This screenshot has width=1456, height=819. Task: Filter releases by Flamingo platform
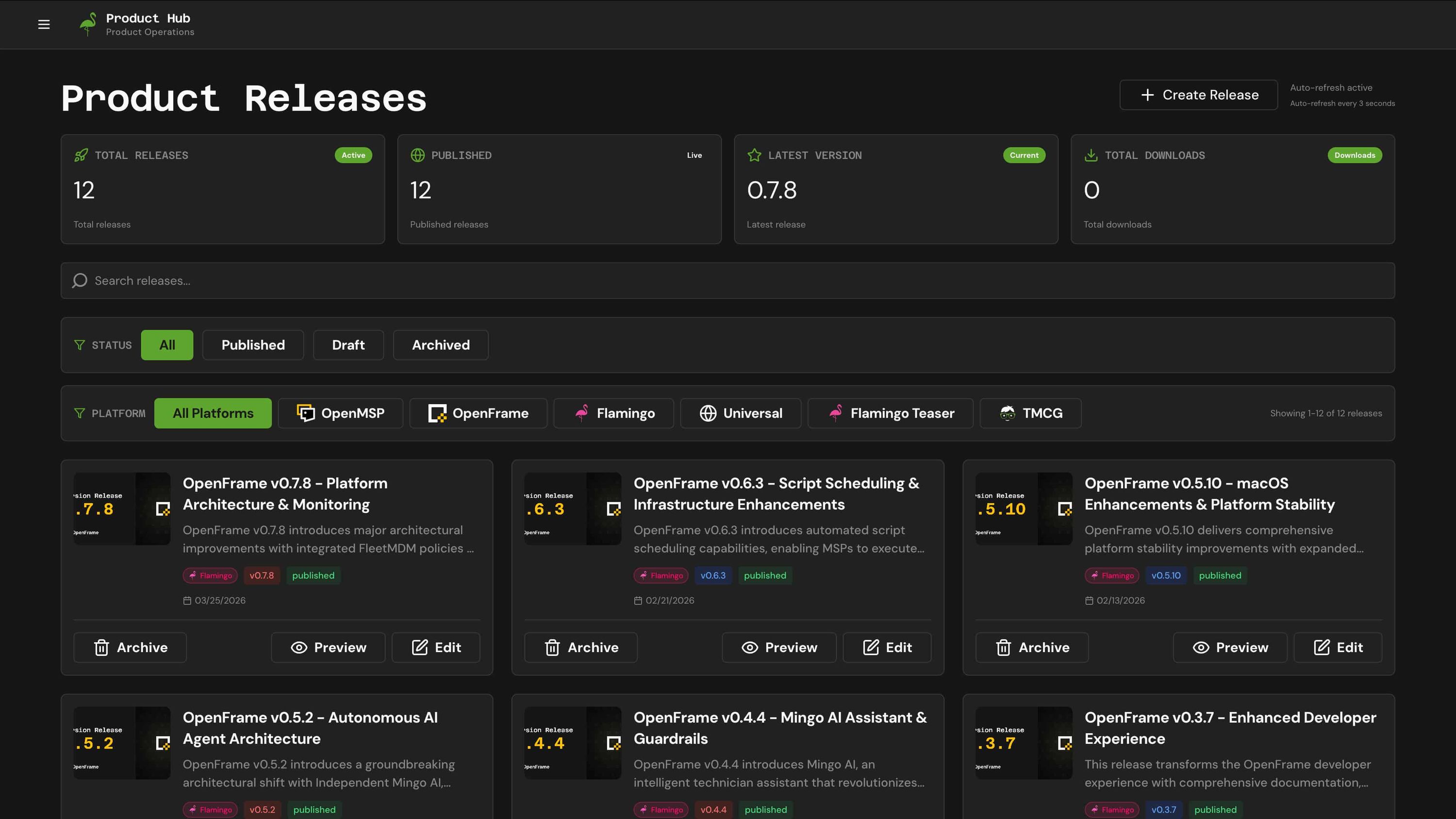pyautogui.click(x=614, y=414)
